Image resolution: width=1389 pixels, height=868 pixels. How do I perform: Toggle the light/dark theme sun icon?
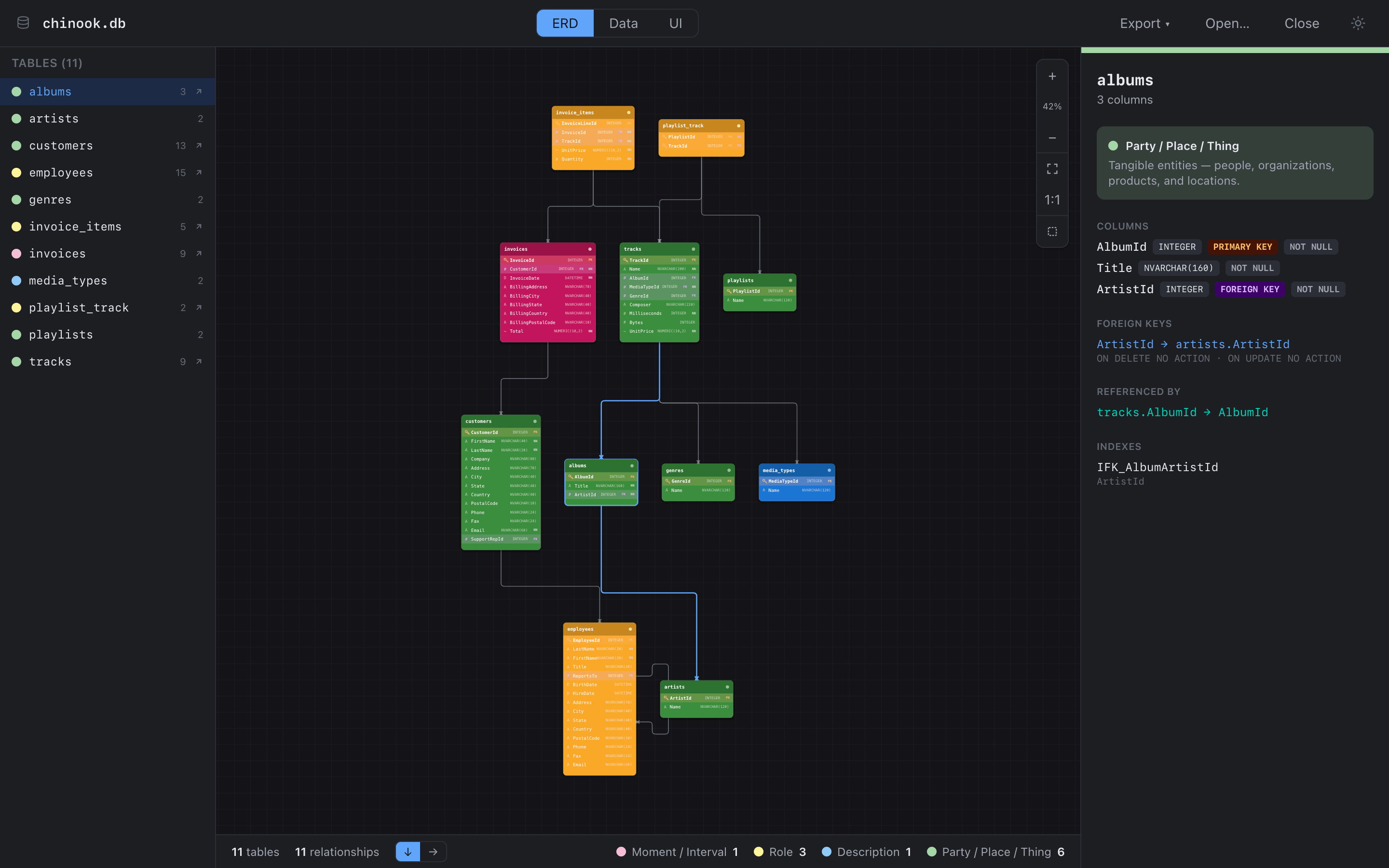pos(1358,23)
